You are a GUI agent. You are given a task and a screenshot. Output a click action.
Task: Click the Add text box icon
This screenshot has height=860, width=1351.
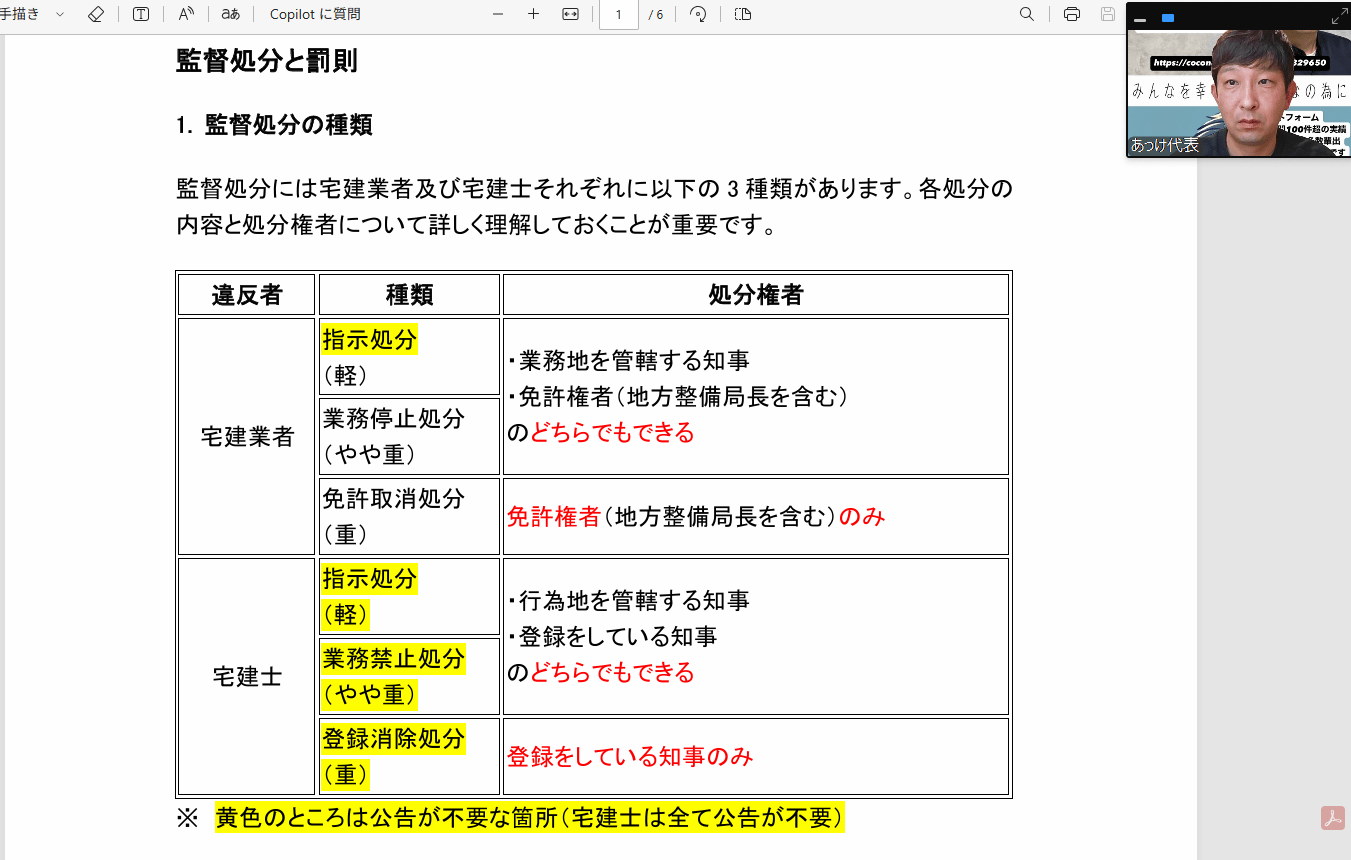[141, 14]
